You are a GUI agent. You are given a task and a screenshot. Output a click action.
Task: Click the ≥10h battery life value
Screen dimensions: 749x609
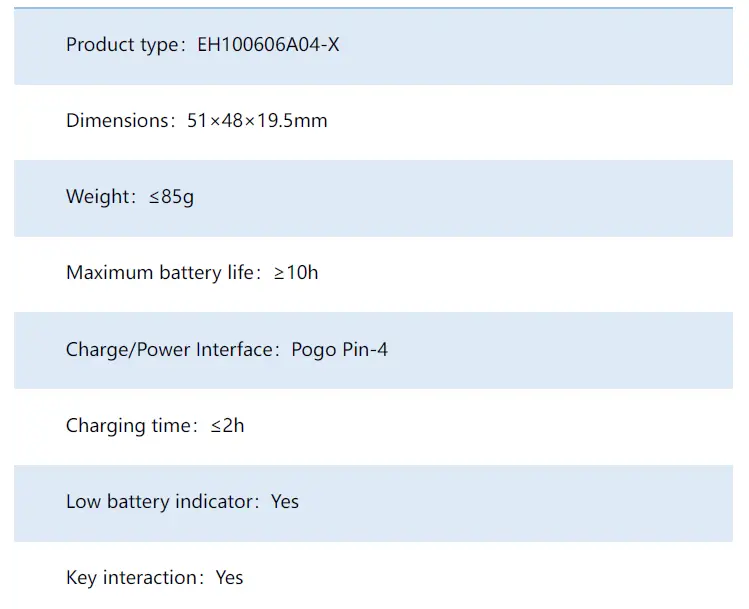(x=296, y=273)
